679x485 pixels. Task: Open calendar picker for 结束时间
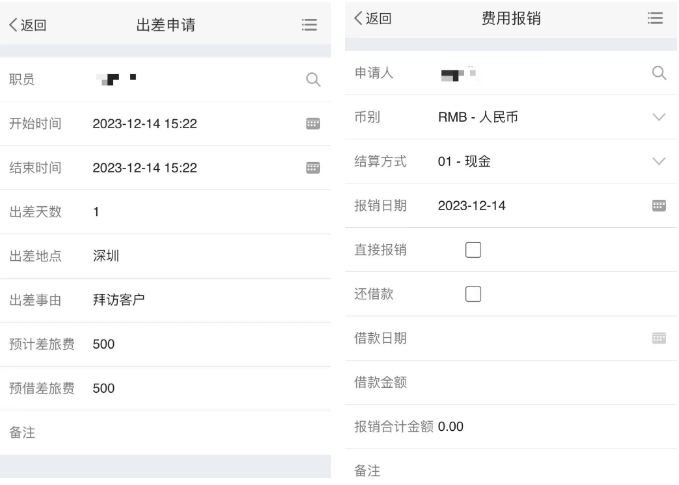313,168
